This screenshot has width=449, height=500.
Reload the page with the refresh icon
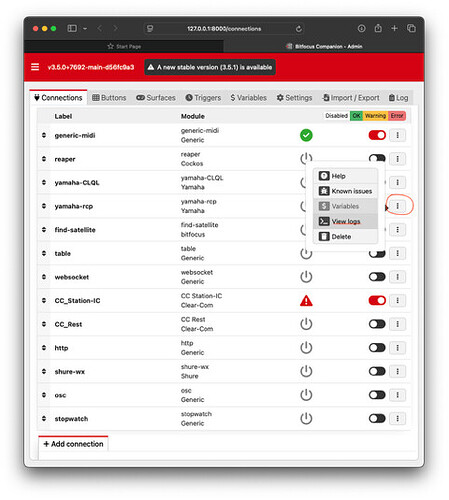click(299, 29)
